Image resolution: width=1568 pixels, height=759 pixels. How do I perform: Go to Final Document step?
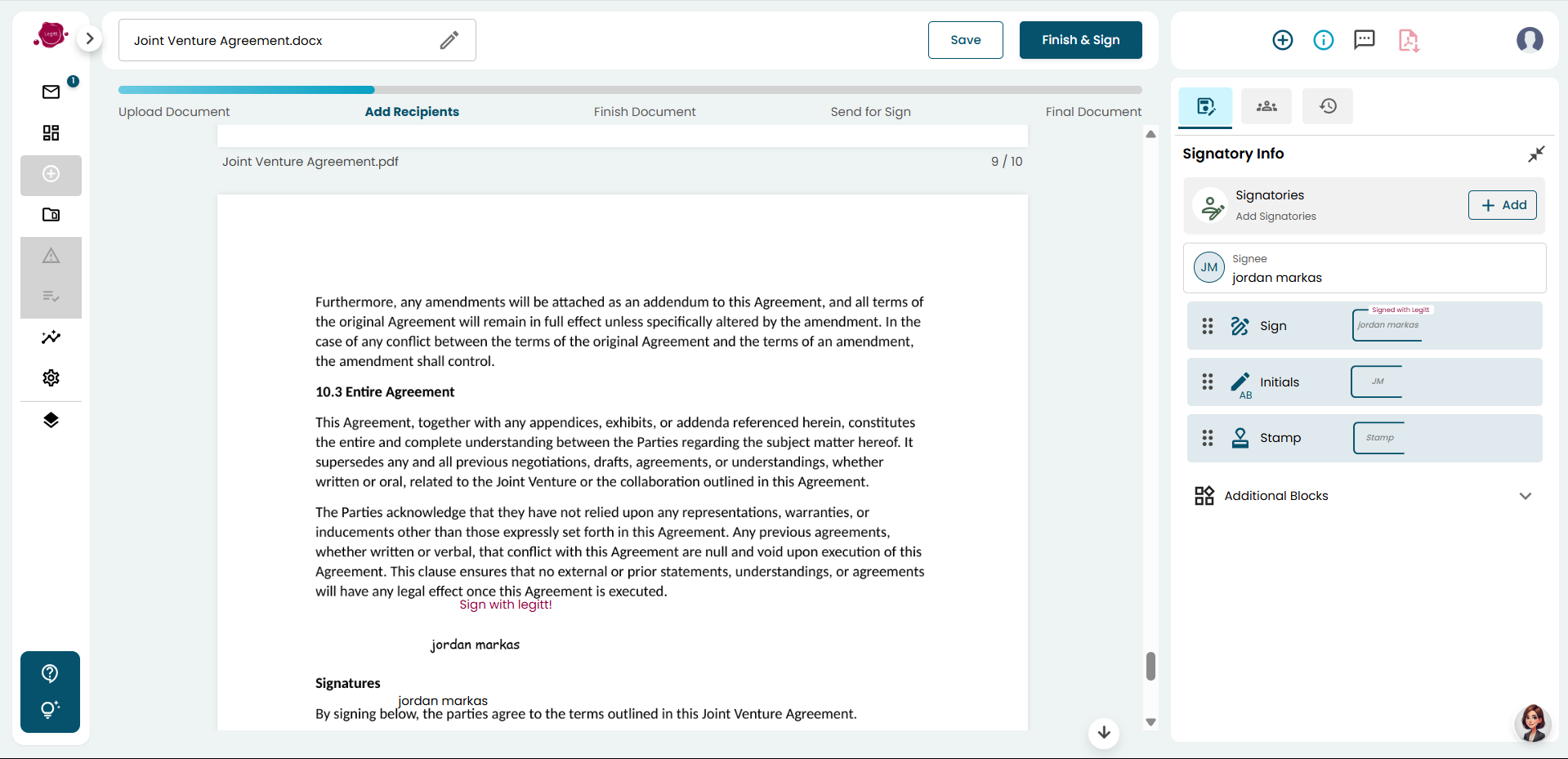click(1093, 112)
